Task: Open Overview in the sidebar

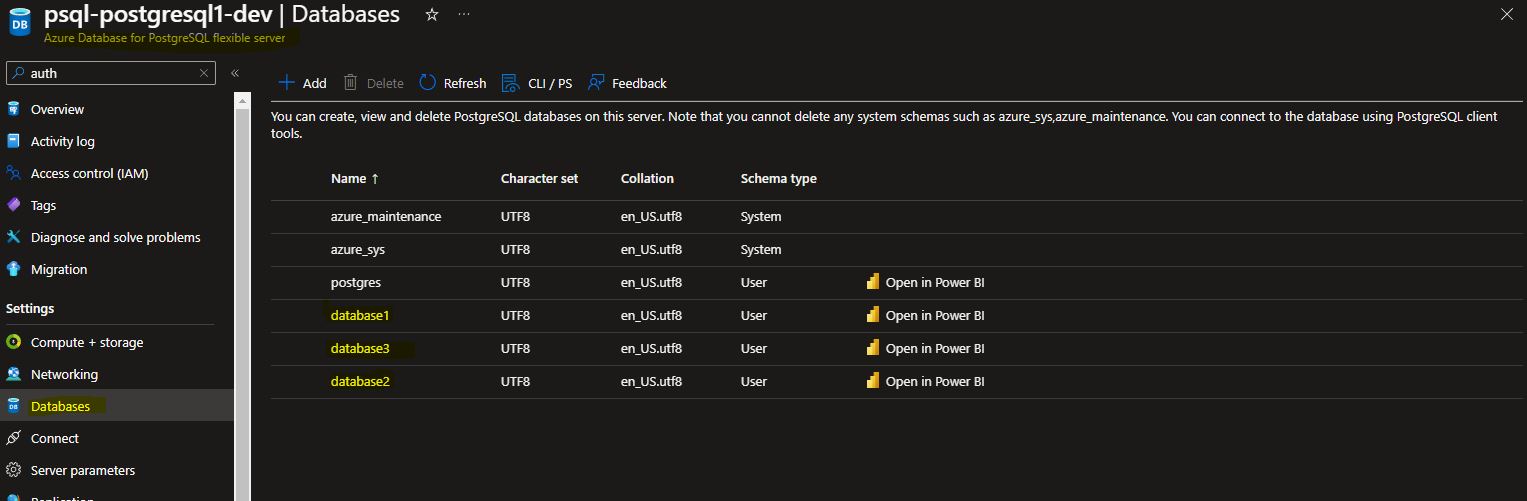Action: pos(57,109)
